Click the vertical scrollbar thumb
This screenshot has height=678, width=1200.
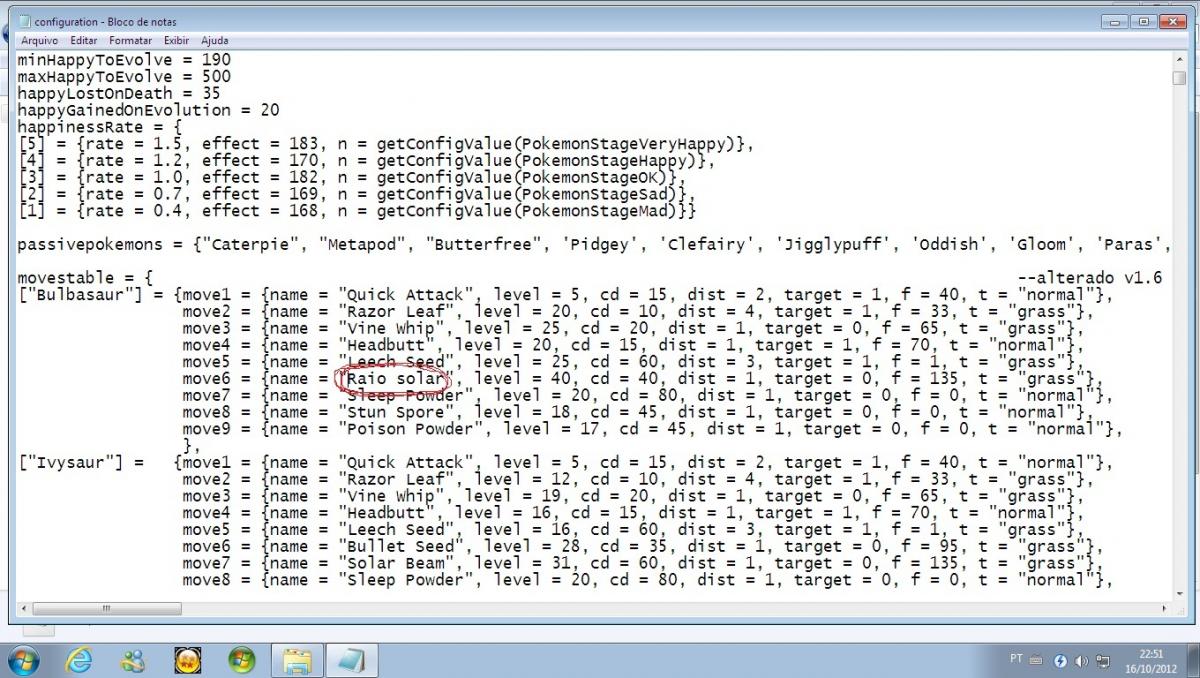(1179, 78)
